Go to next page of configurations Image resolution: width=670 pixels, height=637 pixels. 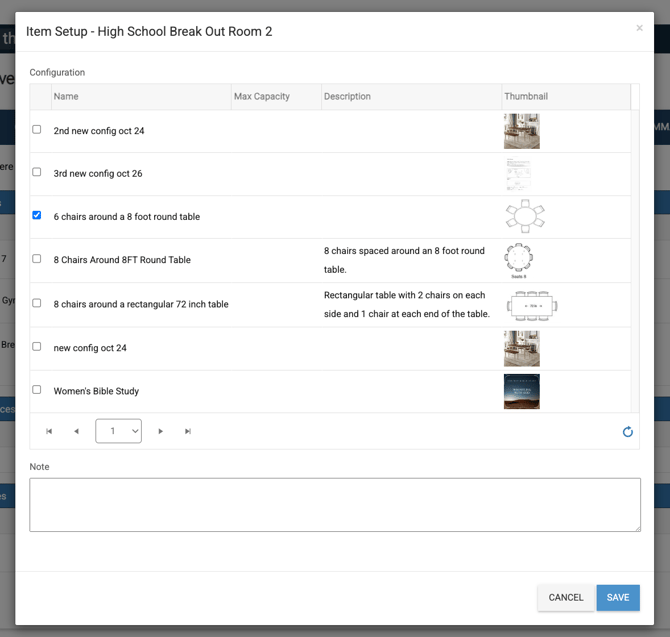[x=161, y=431]
